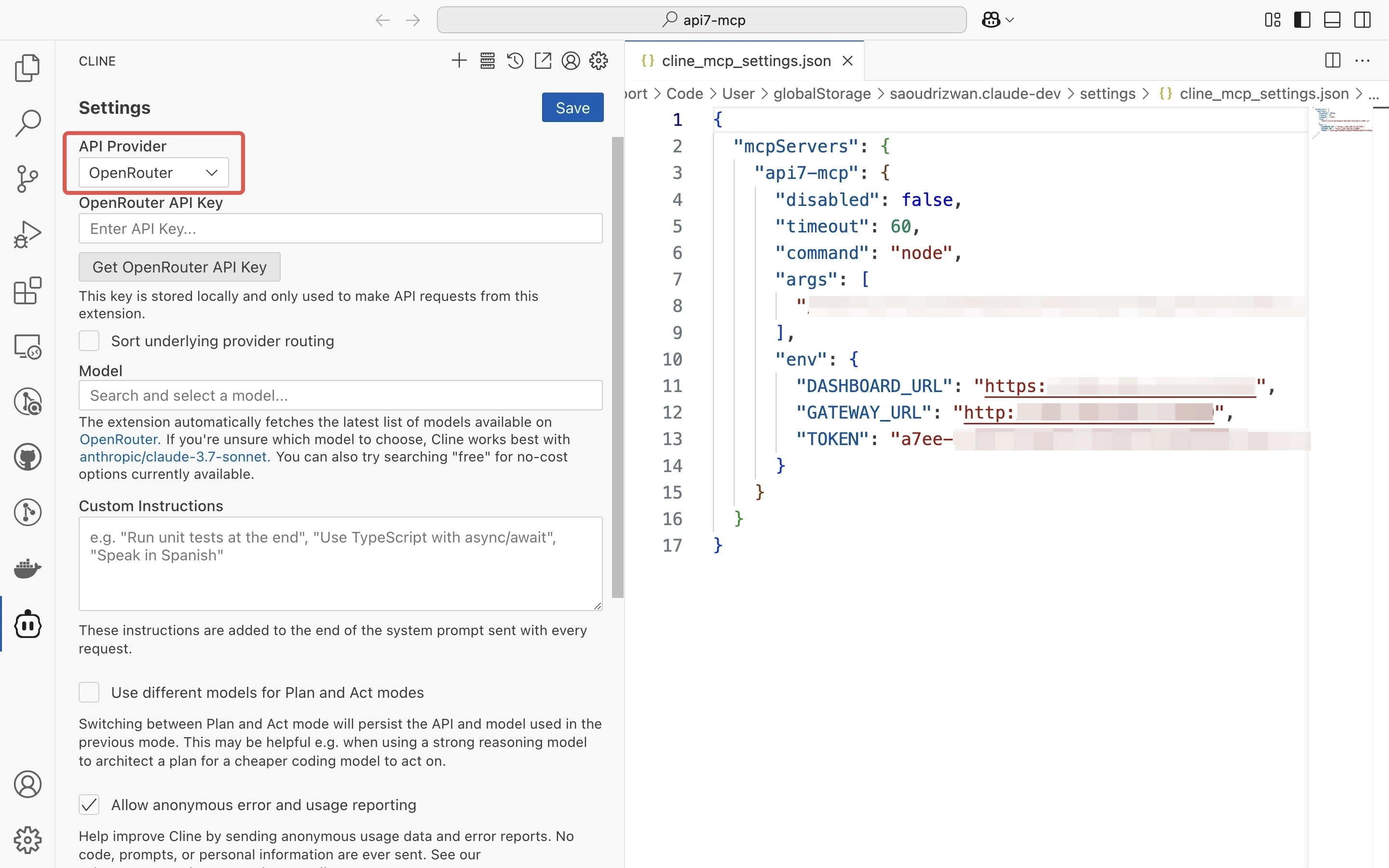Viewport: 1389px width, 868px height.
Task: Open Cline Settings gear icon
Action: click(x=599, y=61)
